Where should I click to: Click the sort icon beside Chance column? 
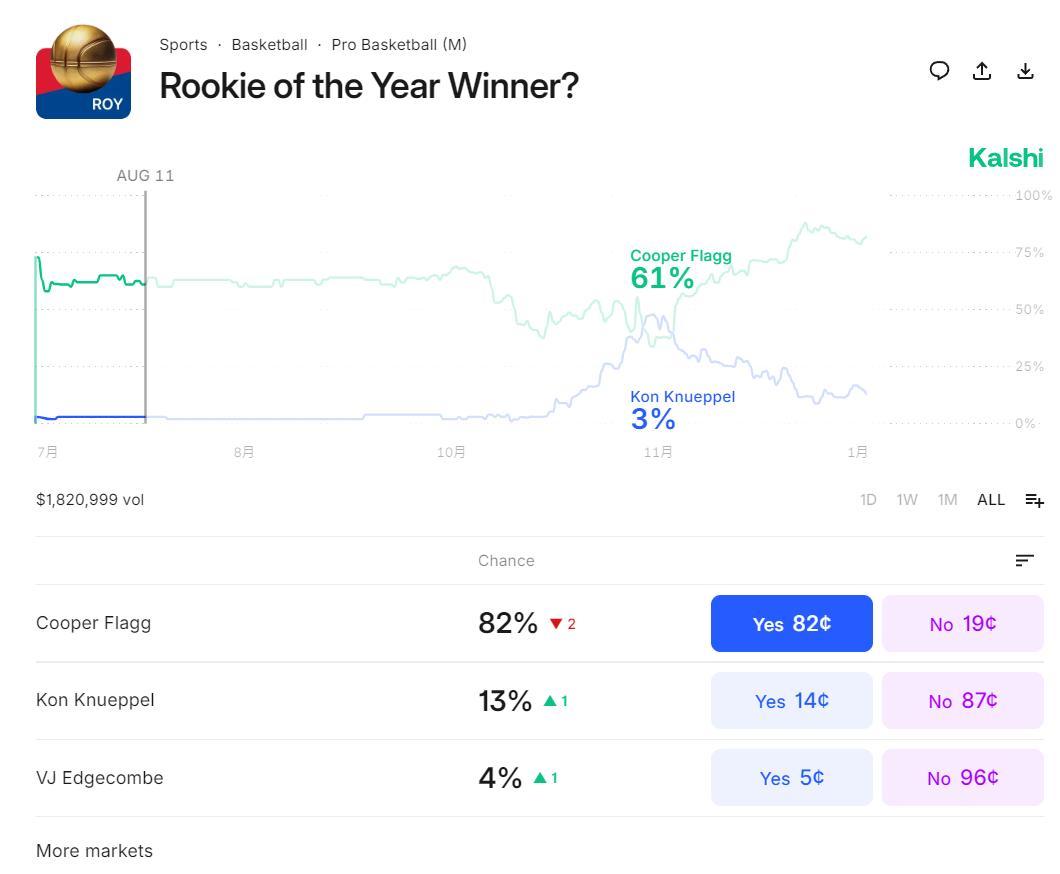coord(1024,561)
